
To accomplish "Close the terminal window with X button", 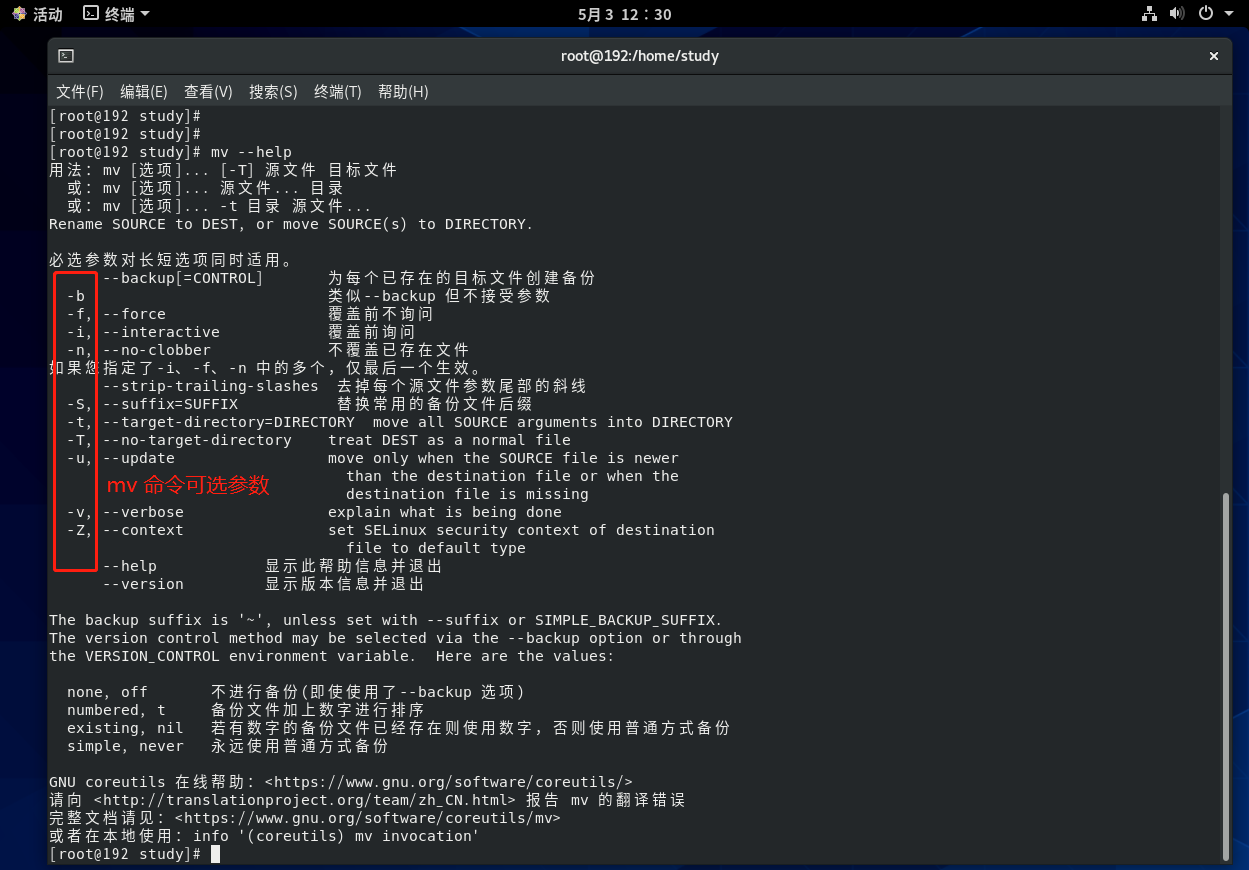I will pyautogui.click(x=1214, y=56).
